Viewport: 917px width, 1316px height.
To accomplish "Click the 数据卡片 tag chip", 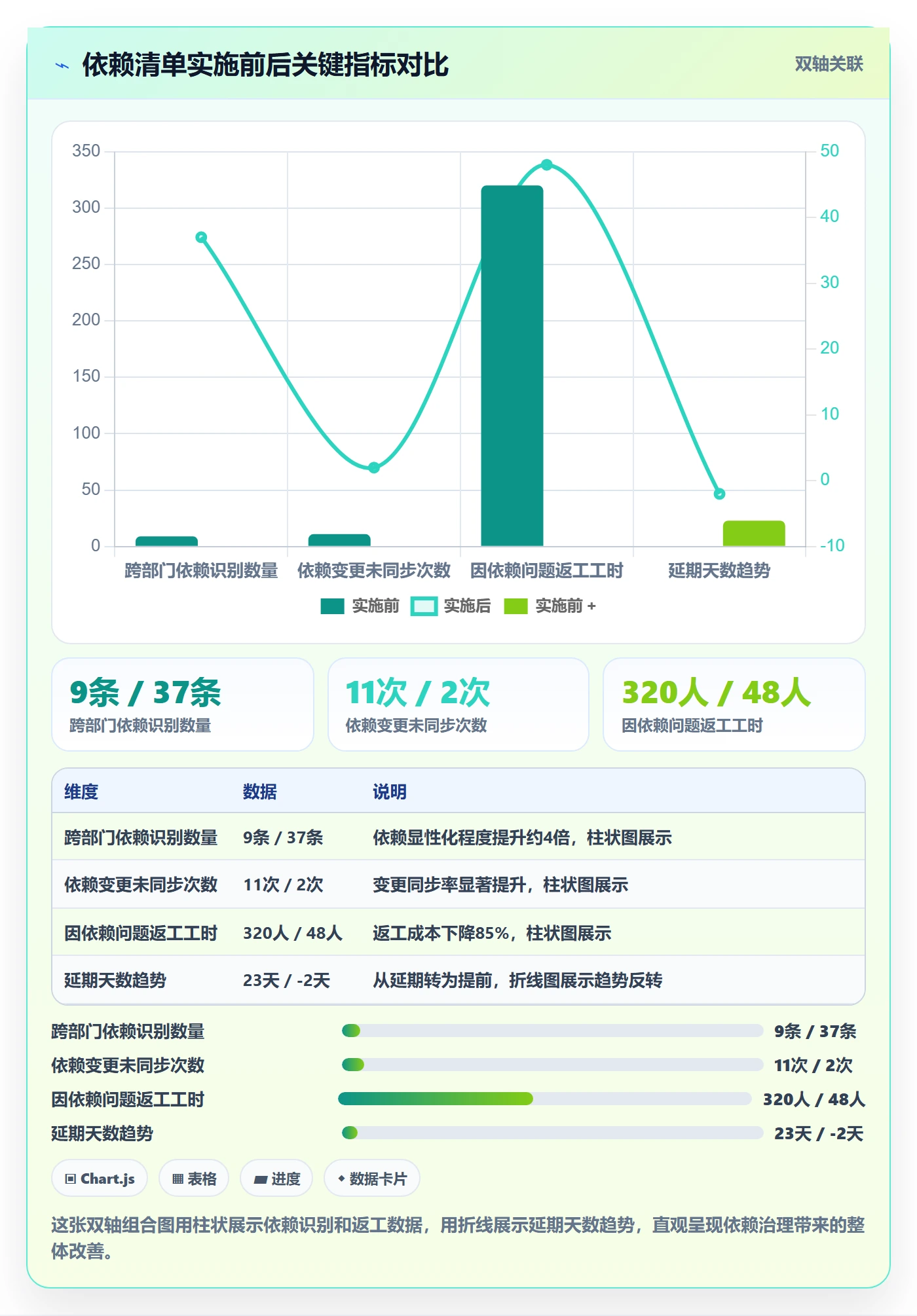I will 372,1179.
